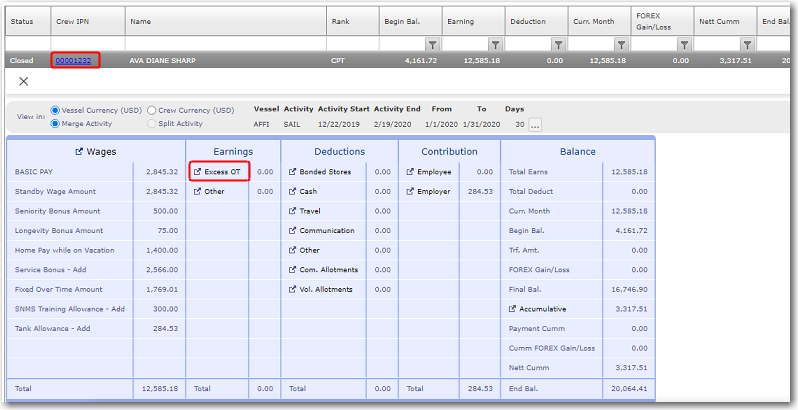Open filter for Deduction column

tap(558, 45)
